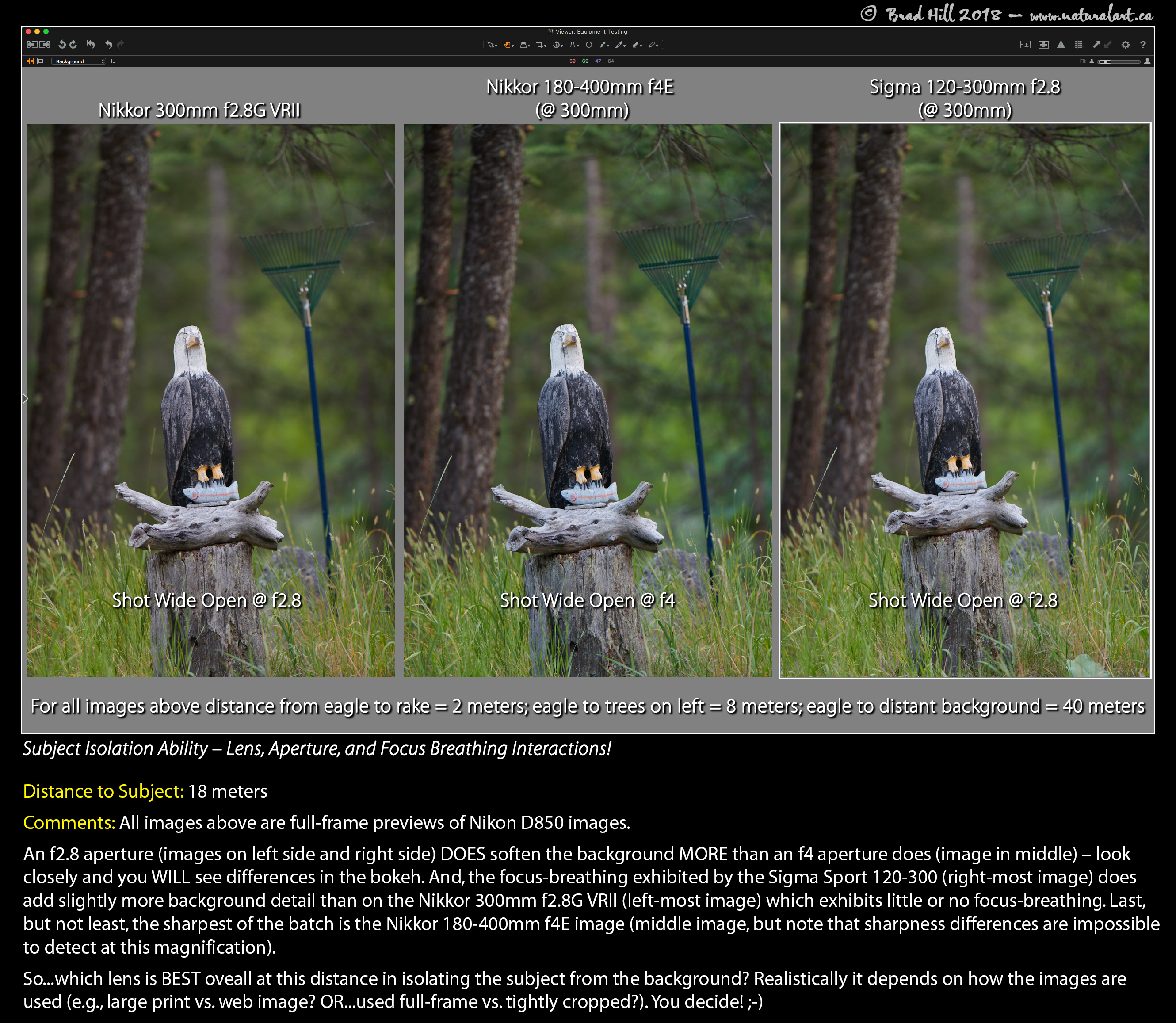1176x1023 pixels.
Task: Select the white balance eyedropper tool
Action: coord(619,45)
